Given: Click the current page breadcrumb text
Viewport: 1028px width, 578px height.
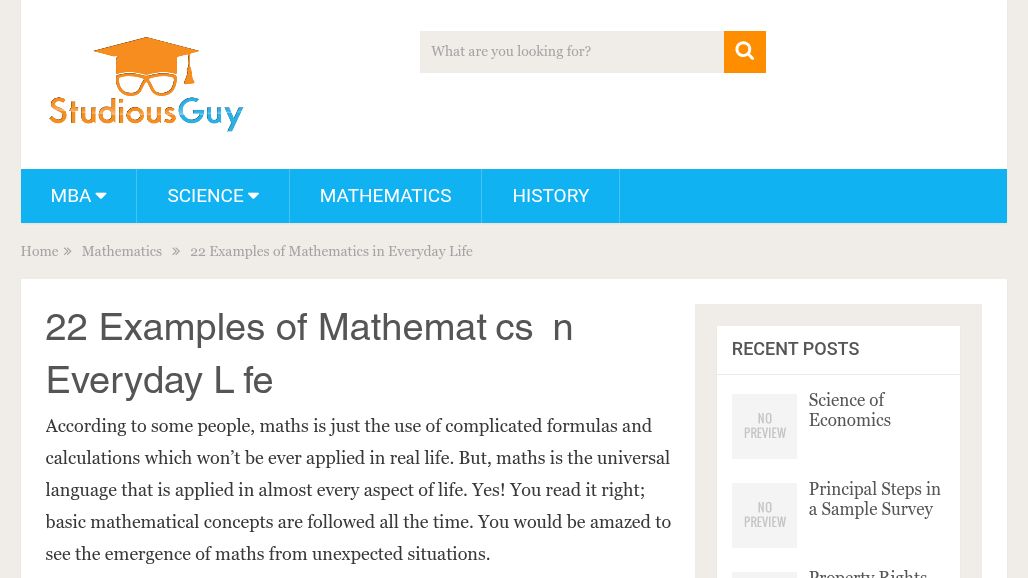Looking at the screenshot, I should pos(331,252).
